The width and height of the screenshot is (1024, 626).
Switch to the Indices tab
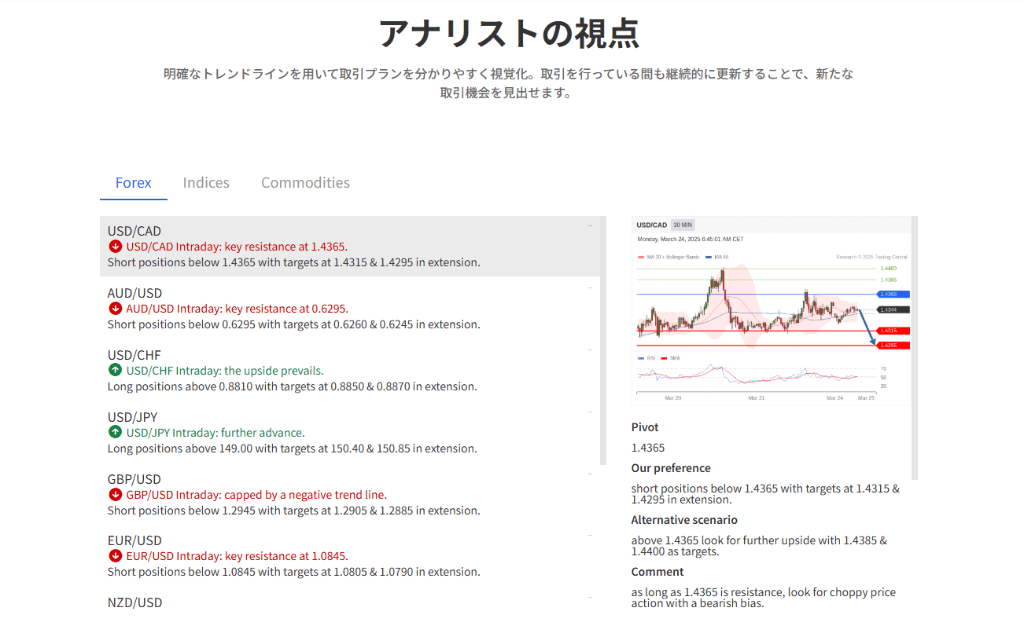pos(206,183)
